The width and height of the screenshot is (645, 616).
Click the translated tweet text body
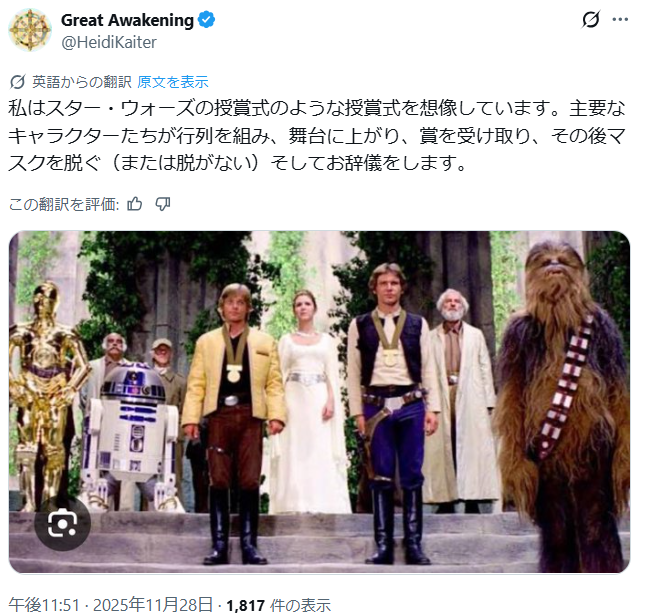click(x=317, y=136)
